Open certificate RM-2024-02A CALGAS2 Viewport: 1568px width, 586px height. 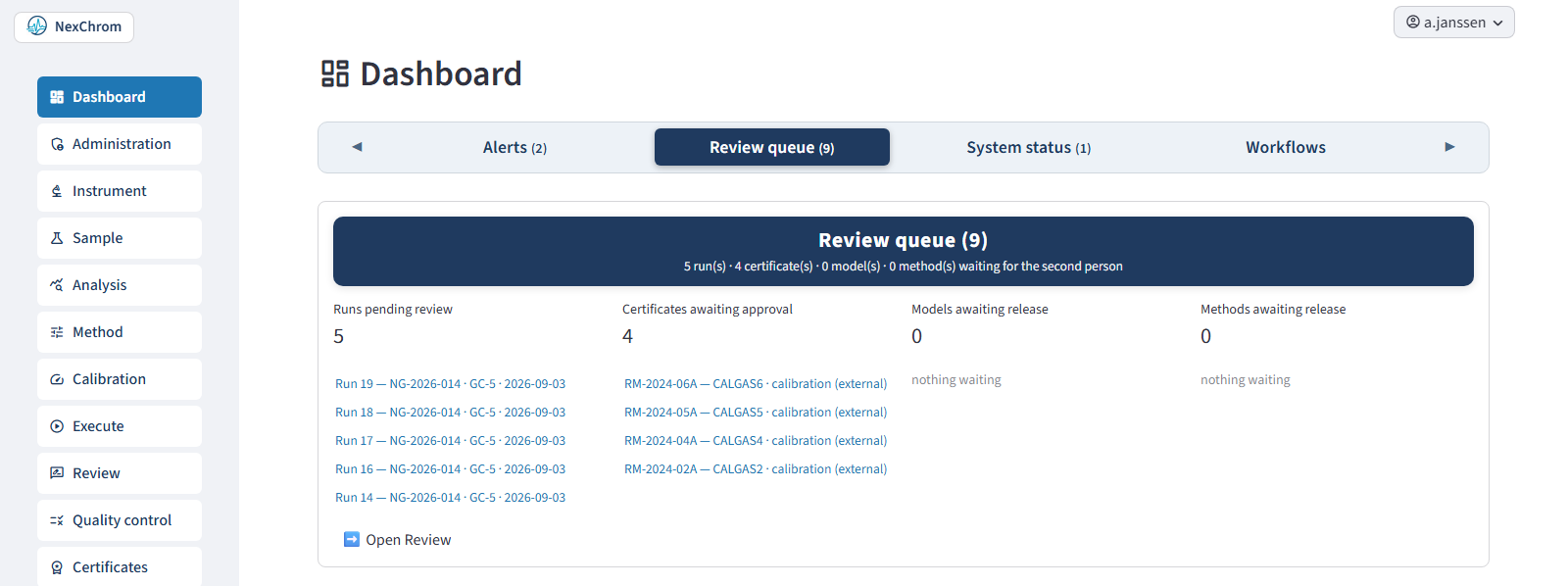756,469
